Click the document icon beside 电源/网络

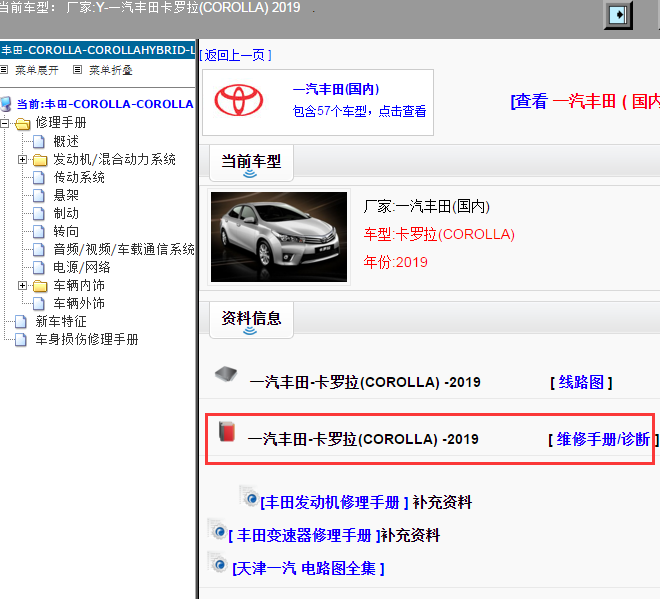point(39,267)
